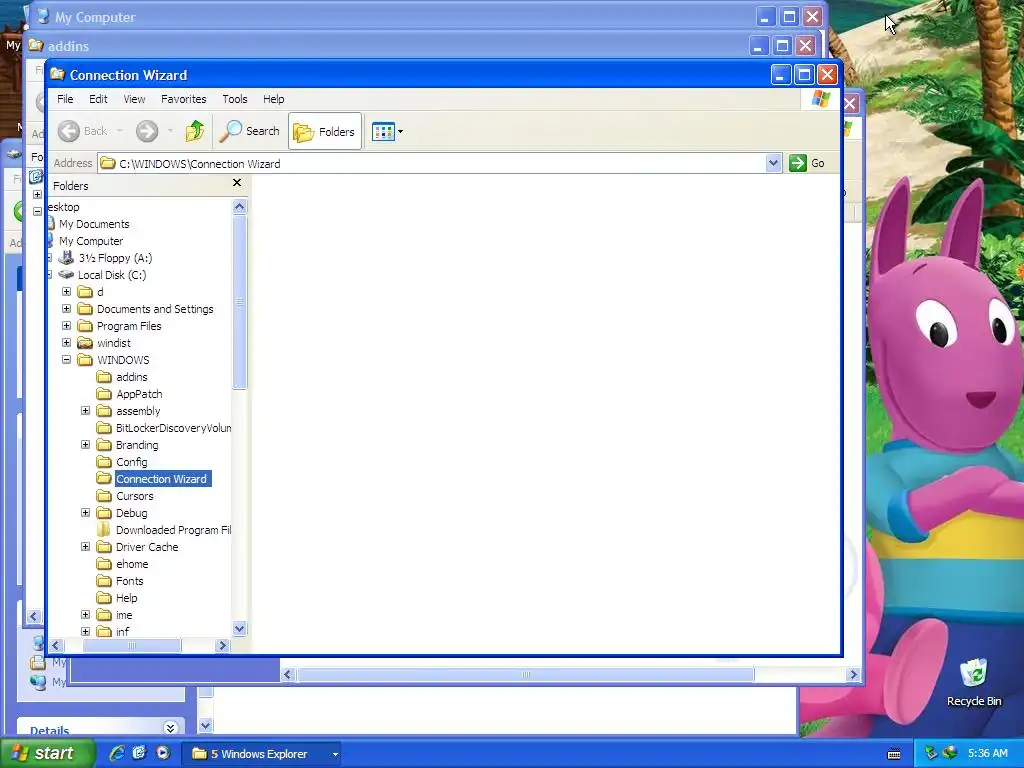Toggle the Folders pane button

[325, 131]
